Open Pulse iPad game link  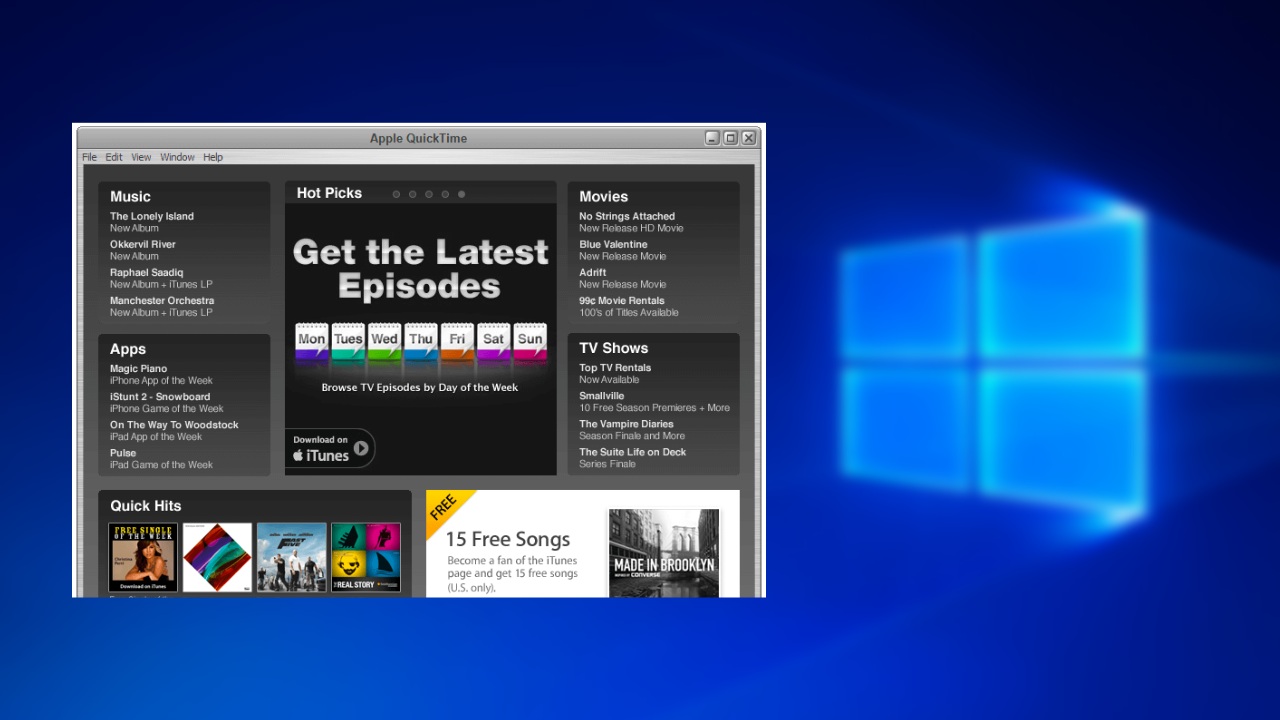click(x=161, y=458)
